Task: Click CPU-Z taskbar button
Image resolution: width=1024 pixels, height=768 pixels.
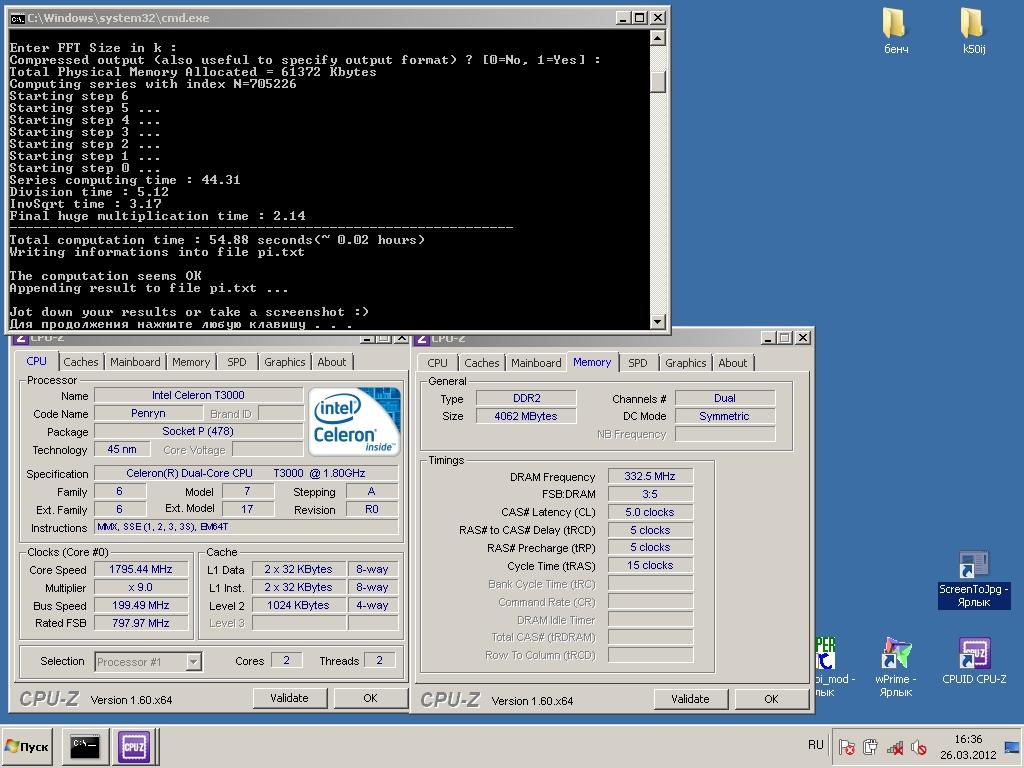Action: (x=133, y=746)
